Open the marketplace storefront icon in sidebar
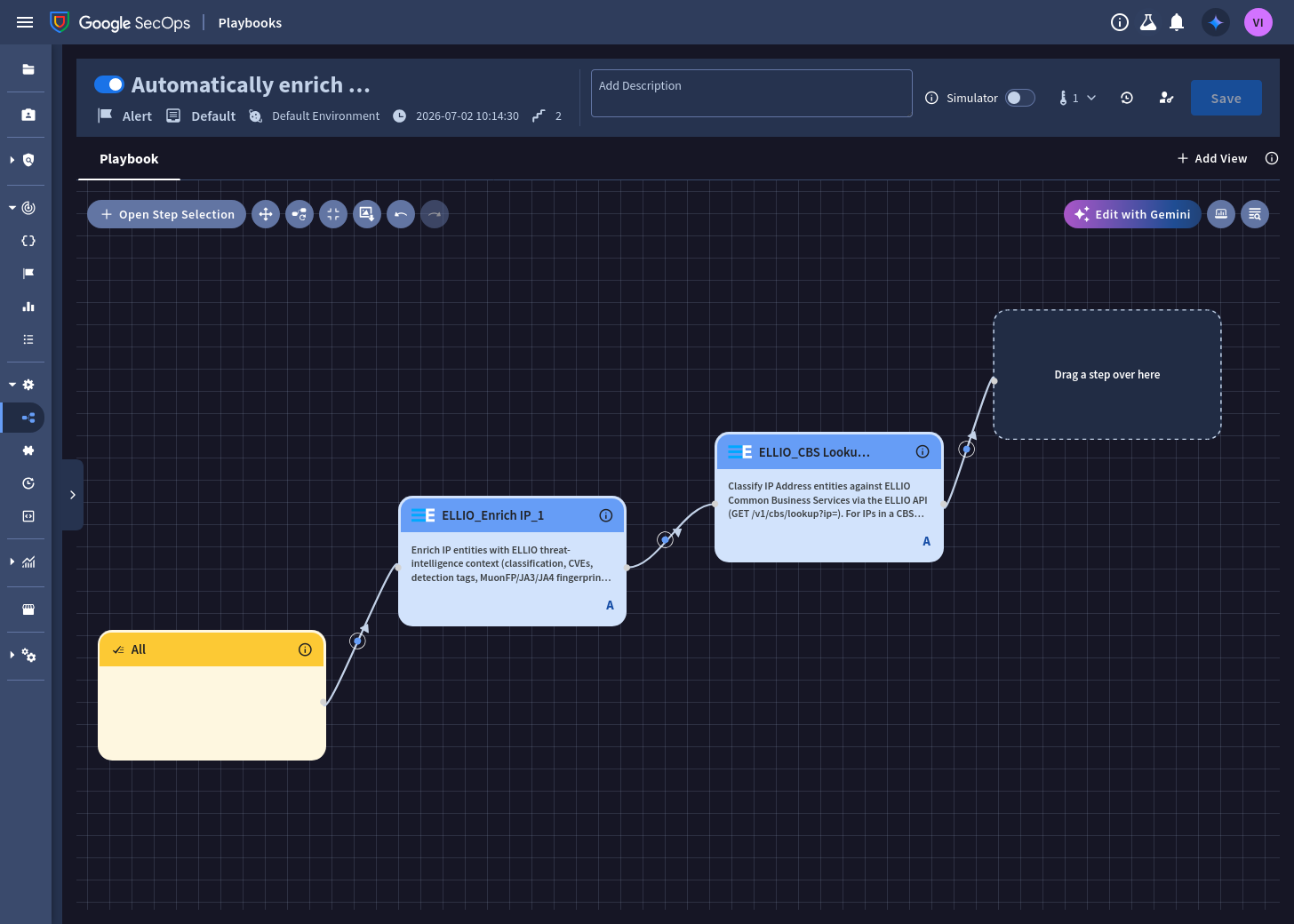The width and height of the screenshot is (1294, 924). coord(28,609)
